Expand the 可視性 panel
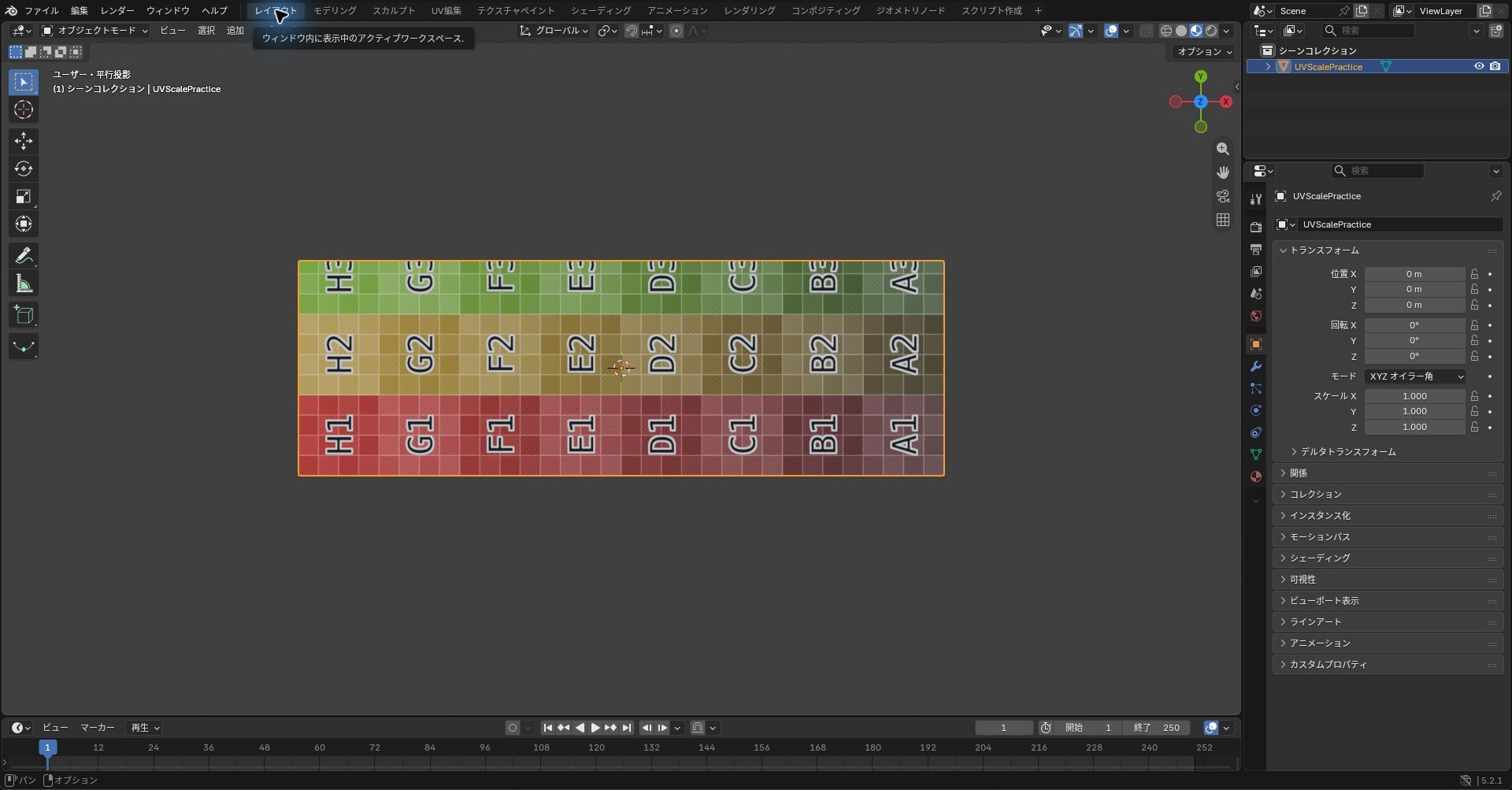The width and height of the screenshot is (1512, 790). tap(1303, 579)
